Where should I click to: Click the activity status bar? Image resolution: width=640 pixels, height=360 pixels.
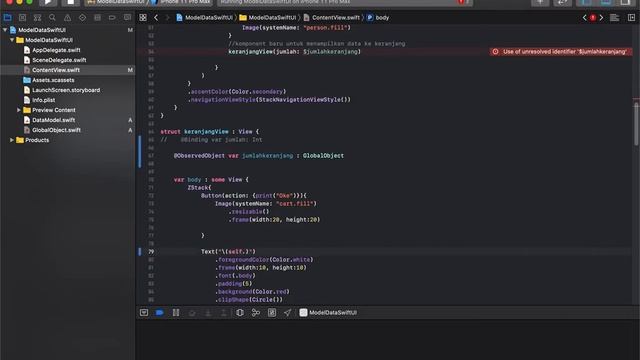click(x=345, y=2)
